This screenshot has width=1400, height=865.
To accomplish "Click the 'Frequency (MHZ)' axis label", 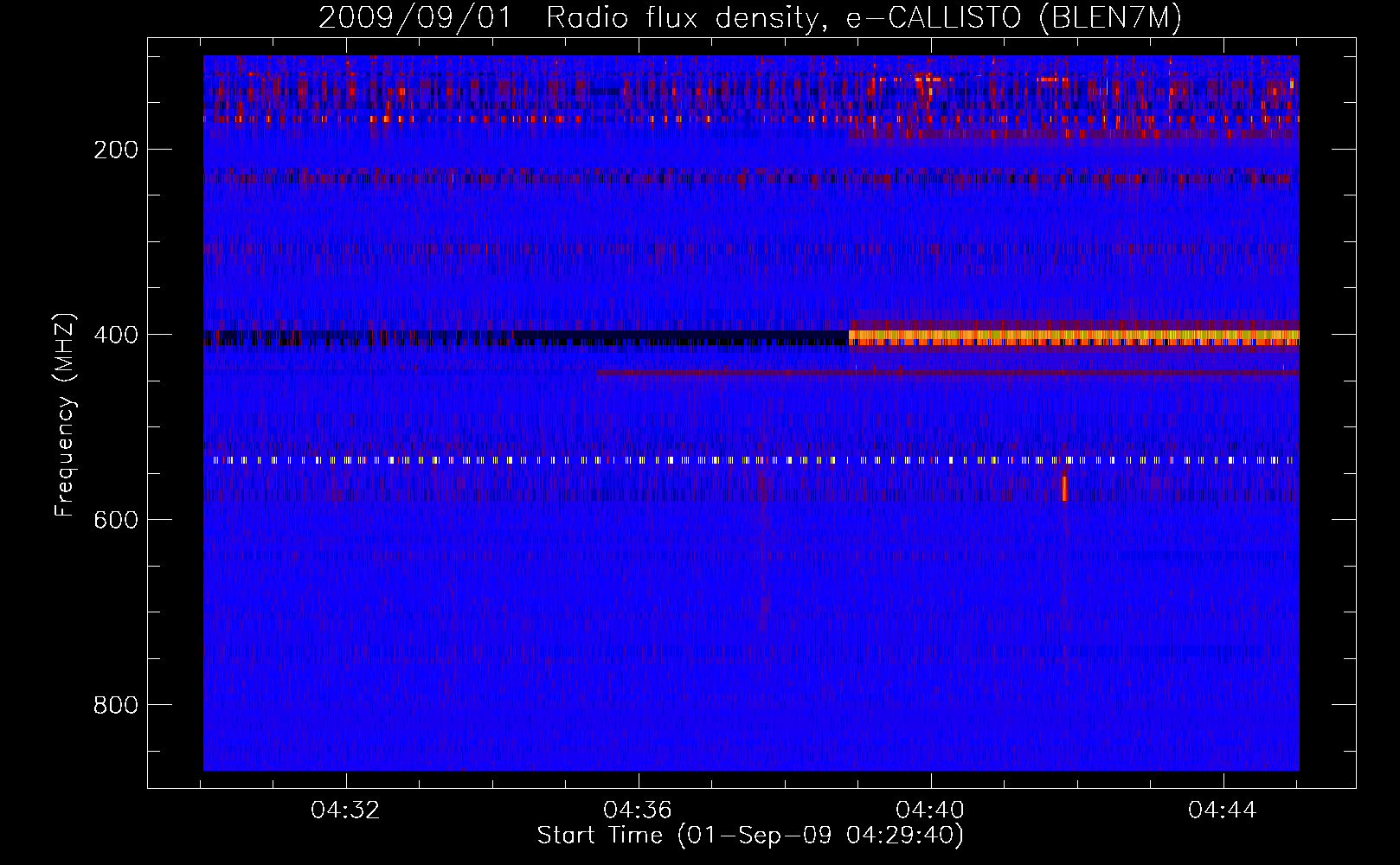I will [x=65, y=415].
